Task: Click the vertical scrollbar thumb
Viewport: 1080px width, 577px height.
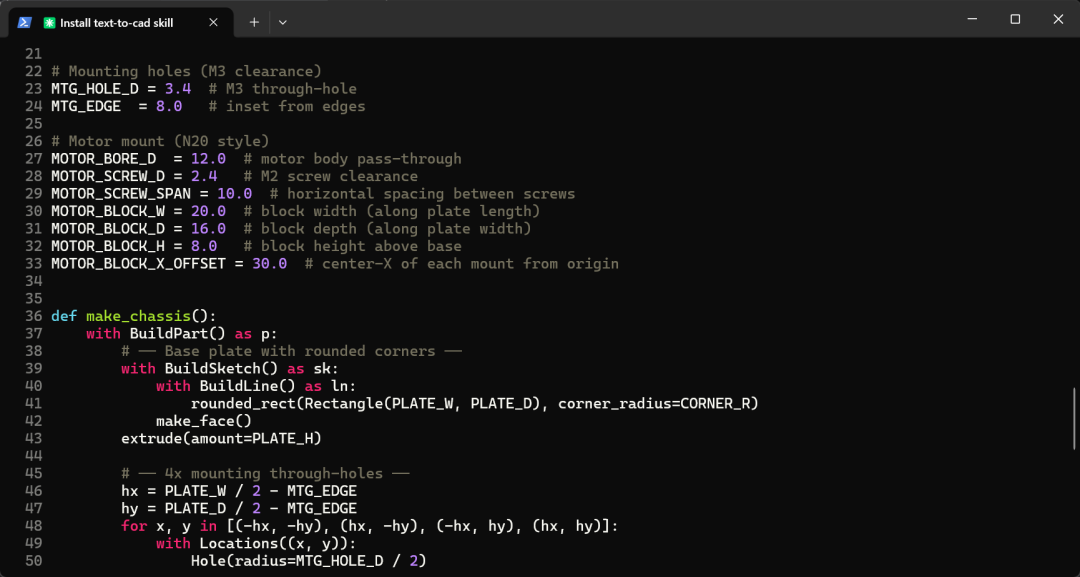Action: (1074, 418)
